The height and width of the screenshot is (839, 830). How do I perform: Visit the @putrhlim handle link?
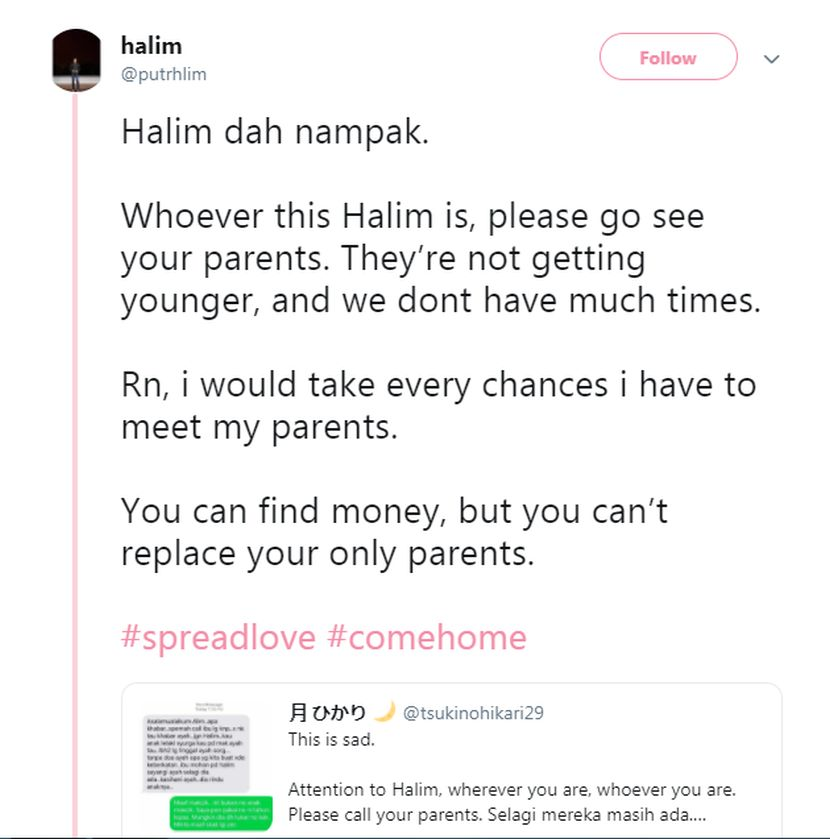coord(164,74)
